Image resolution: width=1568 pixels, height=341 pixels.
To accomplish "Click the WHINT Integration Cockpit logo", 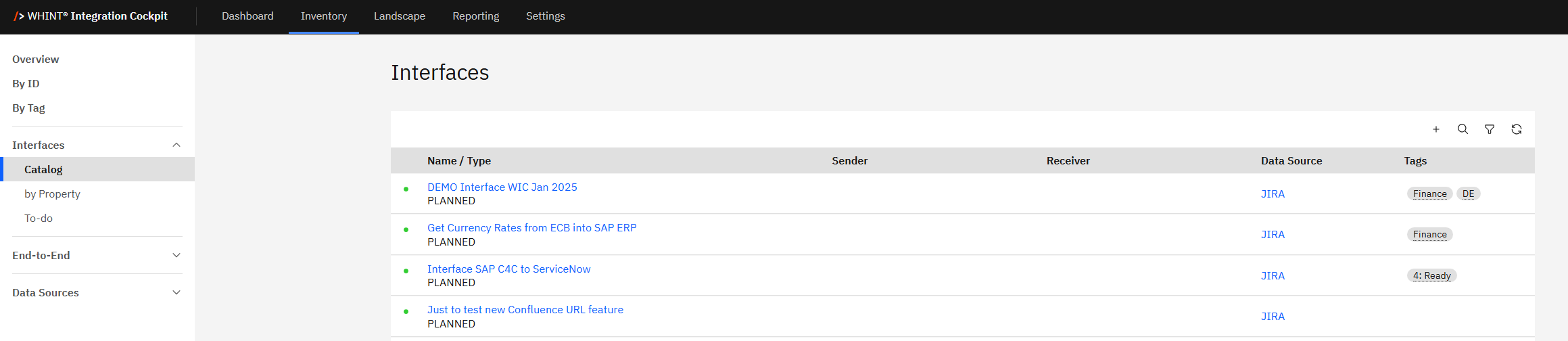I will (91, 16).
